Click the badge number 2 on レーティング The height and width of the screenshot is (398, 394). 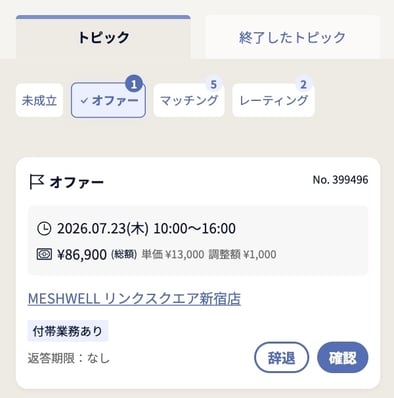point(303,85)
